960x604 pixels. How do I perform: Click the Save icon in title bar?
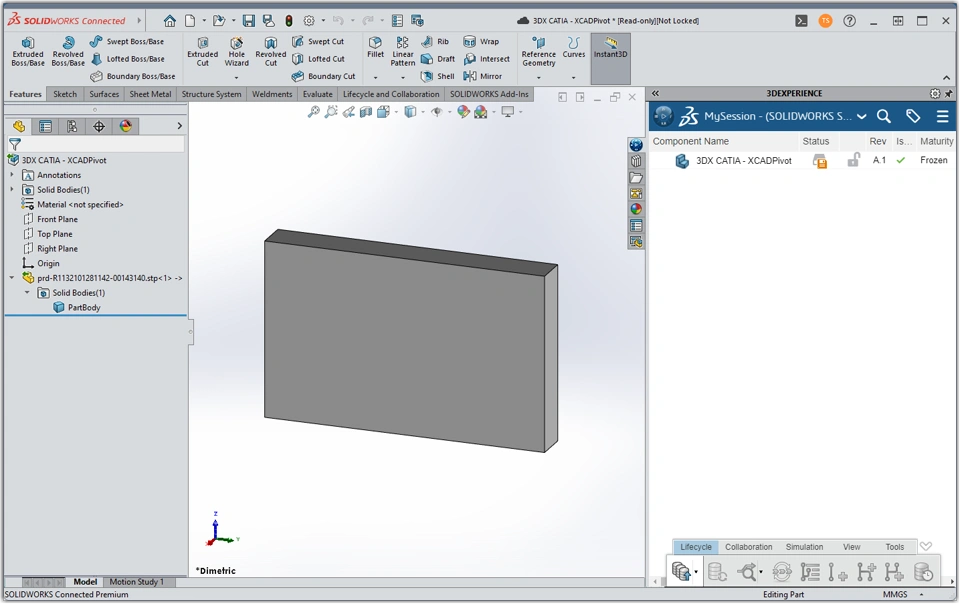coord(249,21)
